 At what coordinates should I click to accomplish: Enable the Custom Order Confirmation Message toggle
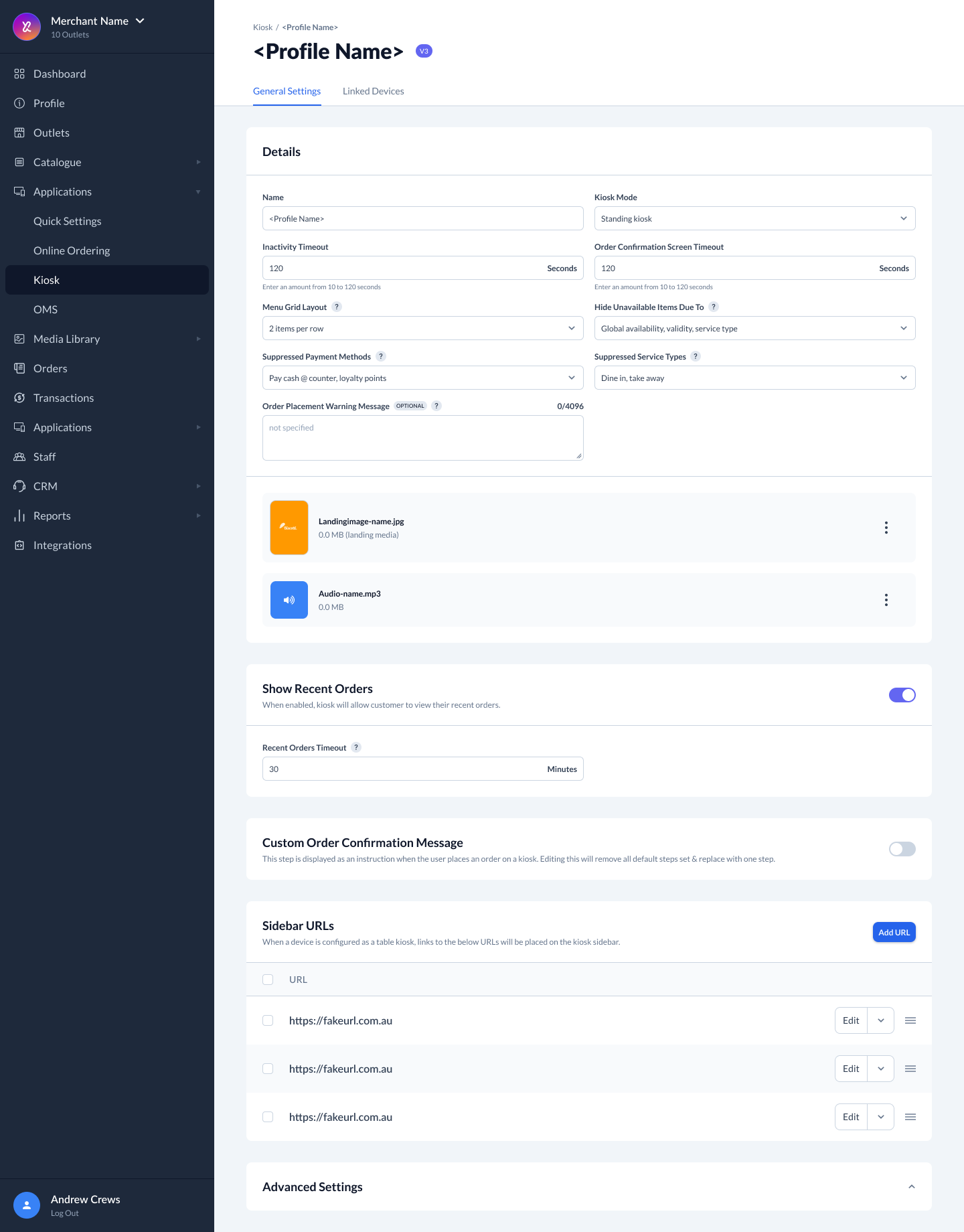902,849
